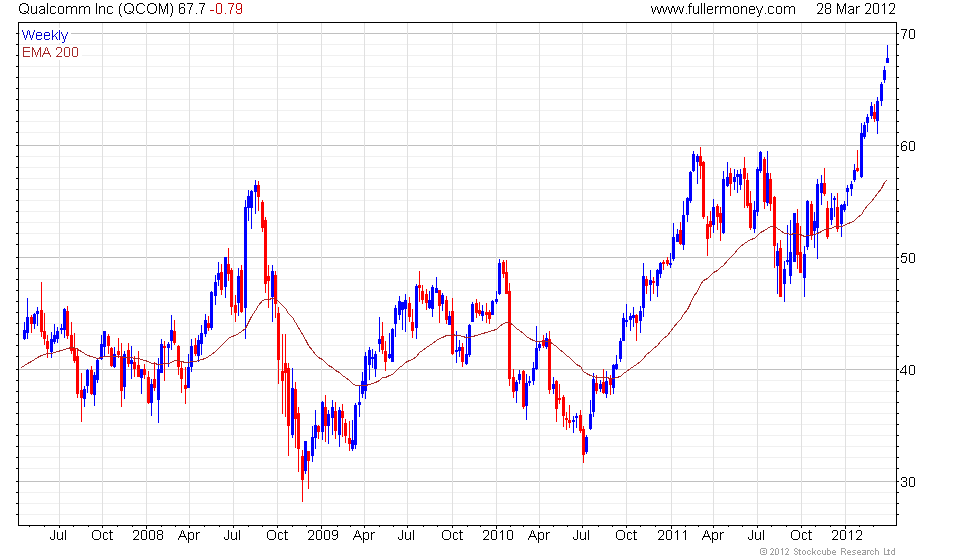The width and height of the screenshot is (980, 560).
Task: Click the 2012 label on the time axis
Action: click(x=847, y=536)
